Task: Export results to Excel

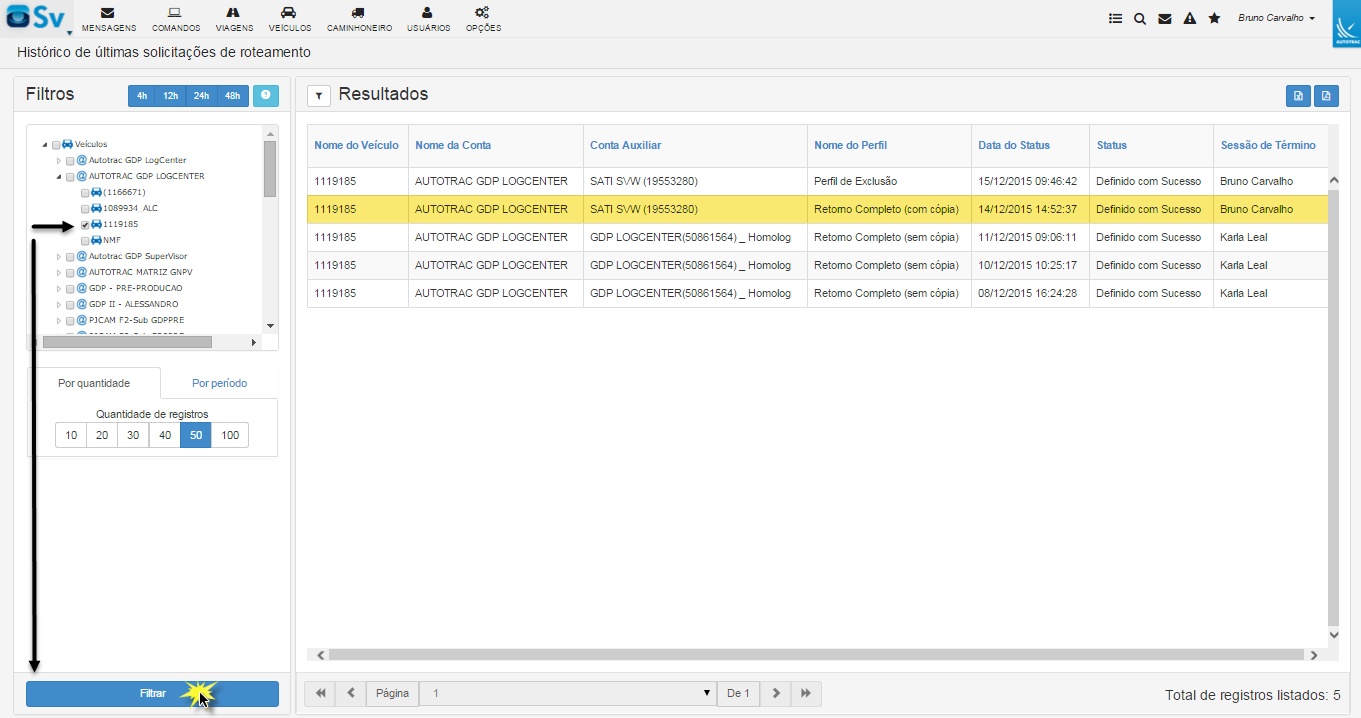Action: (1298, 96)
